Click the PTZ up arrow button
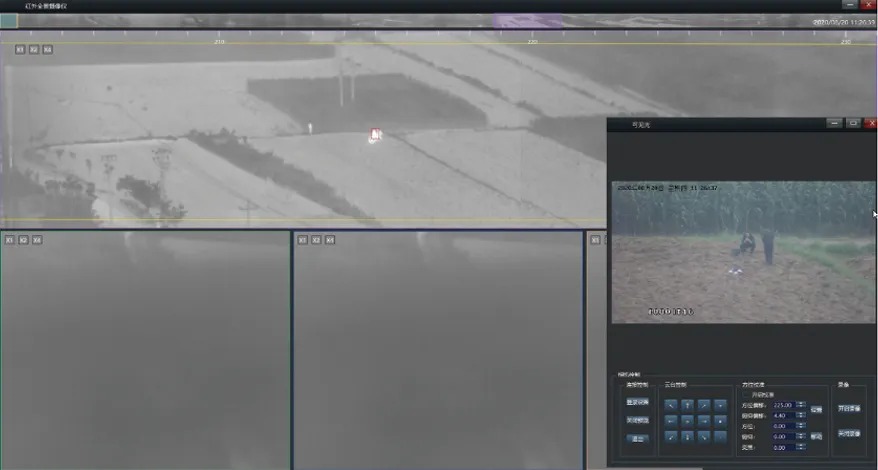 (687, 404)
